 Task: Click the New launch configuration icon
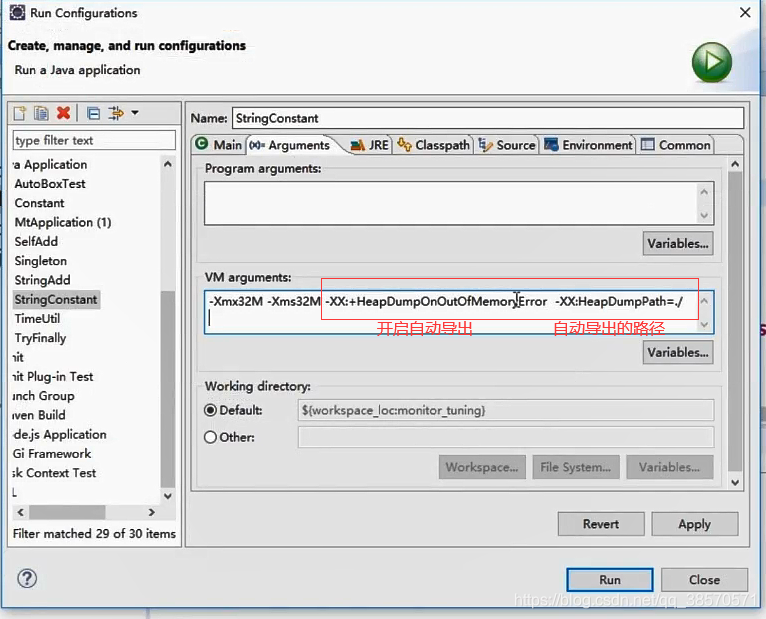[x=20, y=113]
